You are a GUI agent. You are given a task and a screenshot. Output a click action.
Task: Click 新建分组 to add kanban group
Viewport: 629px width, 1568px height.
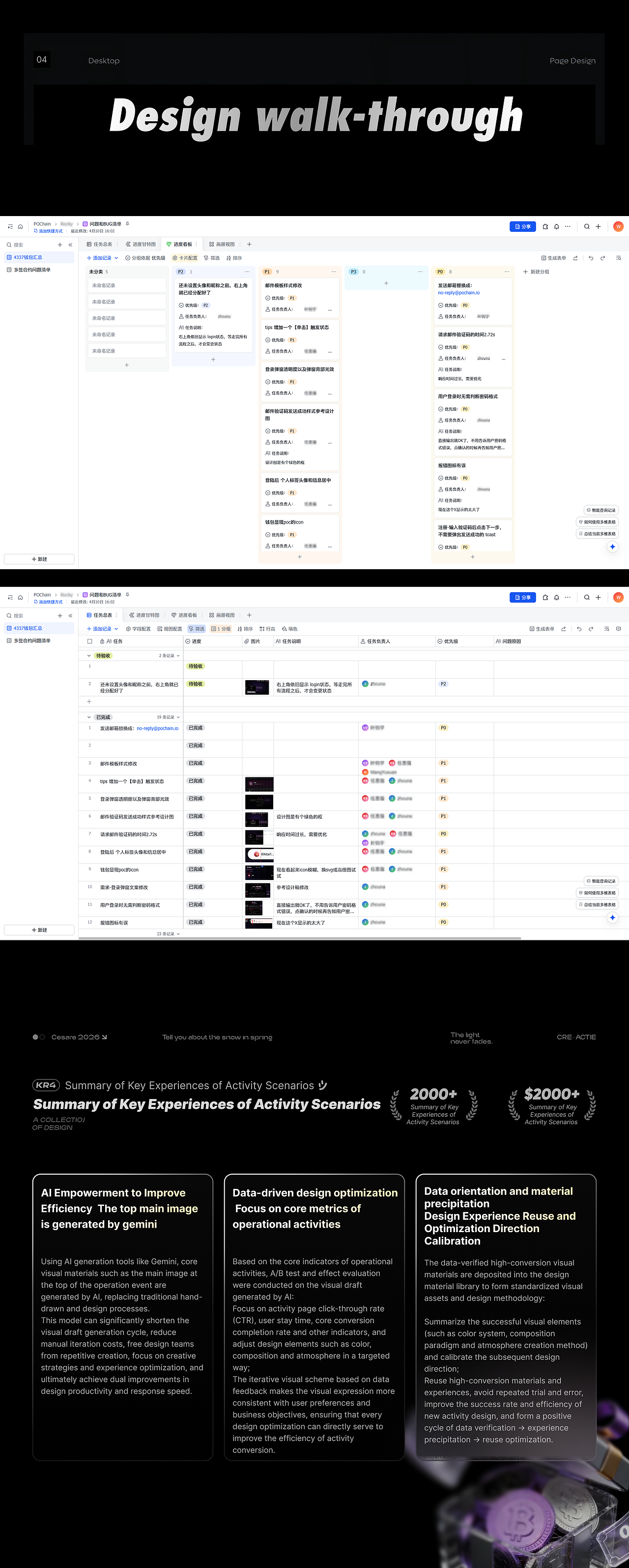(x=537, y=272)
